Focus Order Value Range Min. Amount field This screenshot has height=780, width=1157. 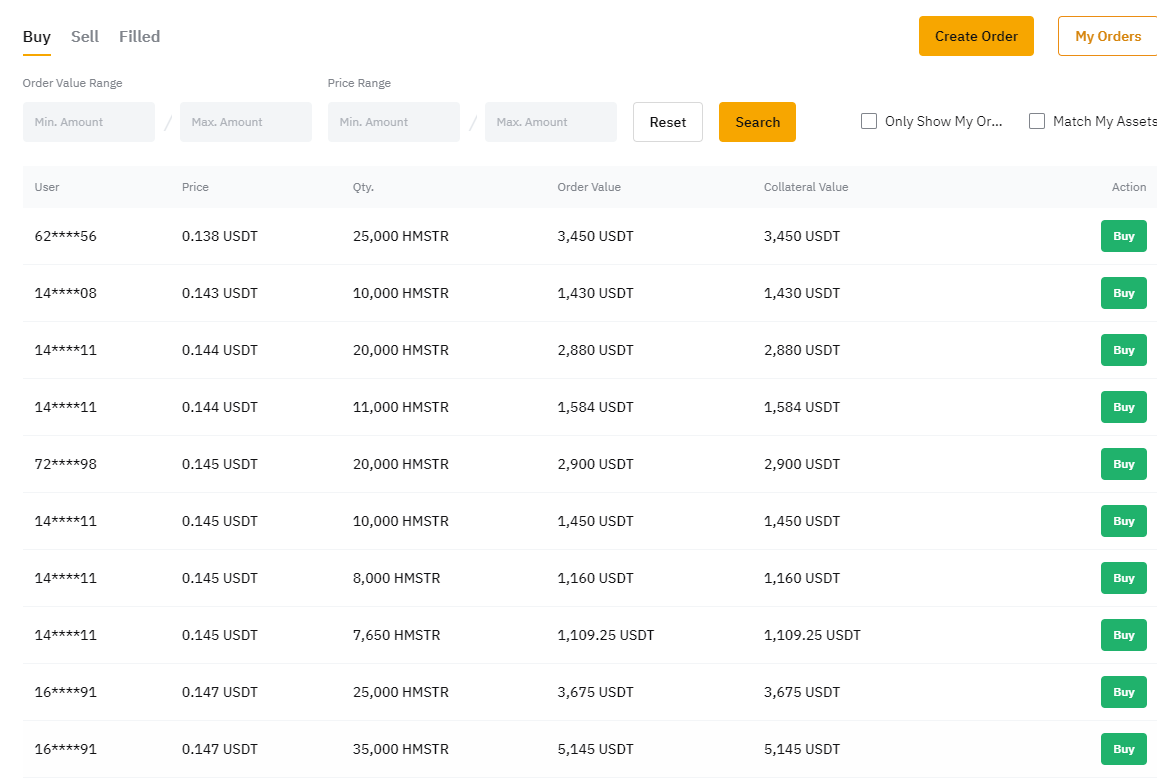point(89,122)
